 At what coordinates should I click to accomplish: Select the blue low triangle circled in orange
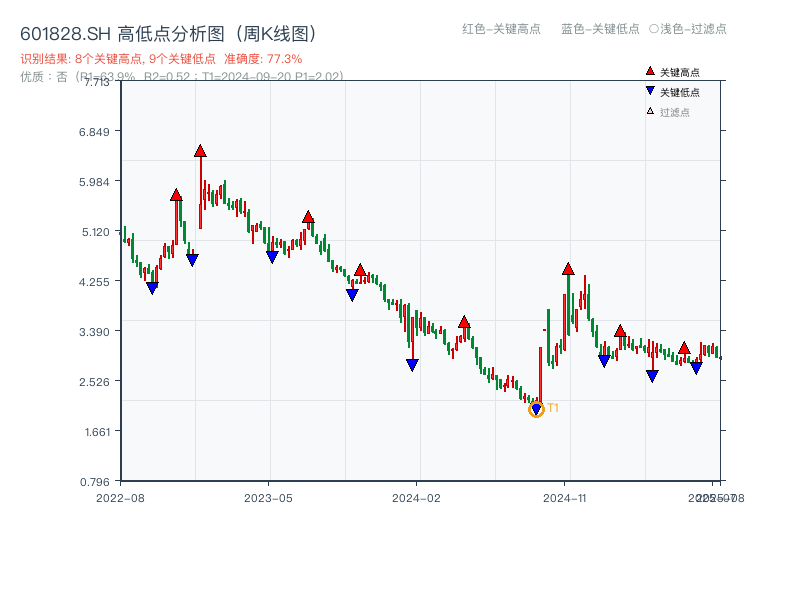click(x=536, y=409)
